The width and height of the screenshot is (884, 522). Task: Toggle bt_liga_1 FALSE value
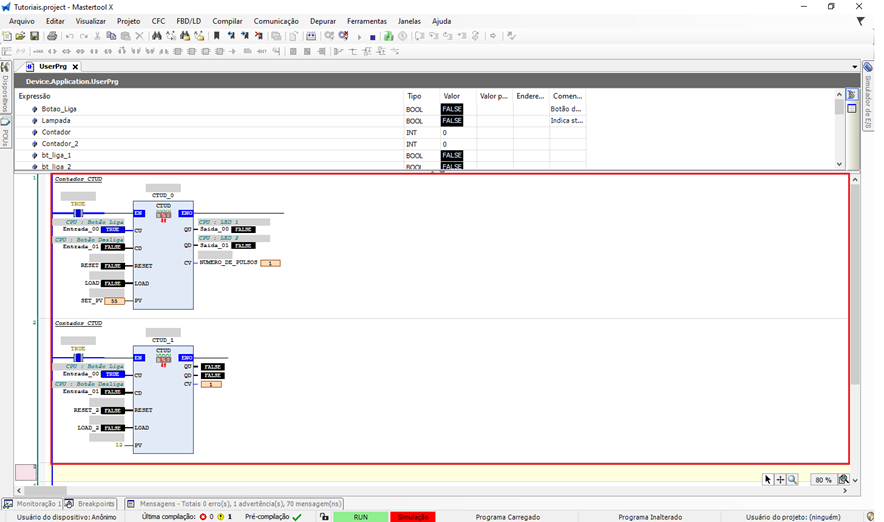point(452,156)
